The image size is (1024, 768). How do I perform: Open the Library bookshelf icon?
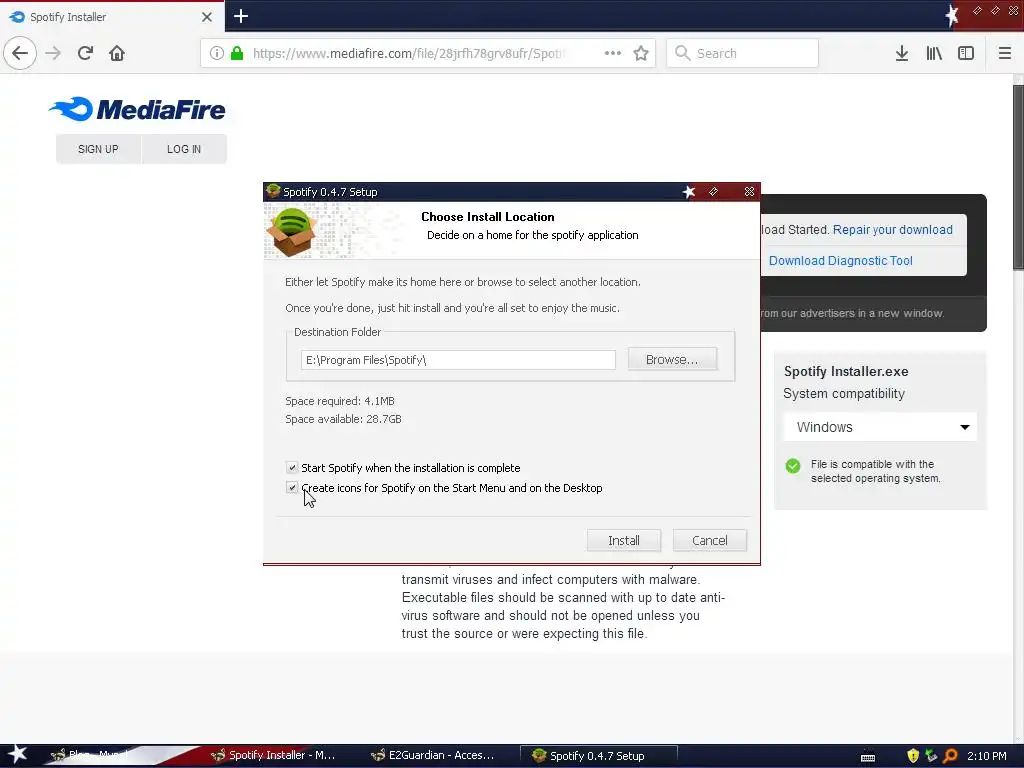[934, 53]
